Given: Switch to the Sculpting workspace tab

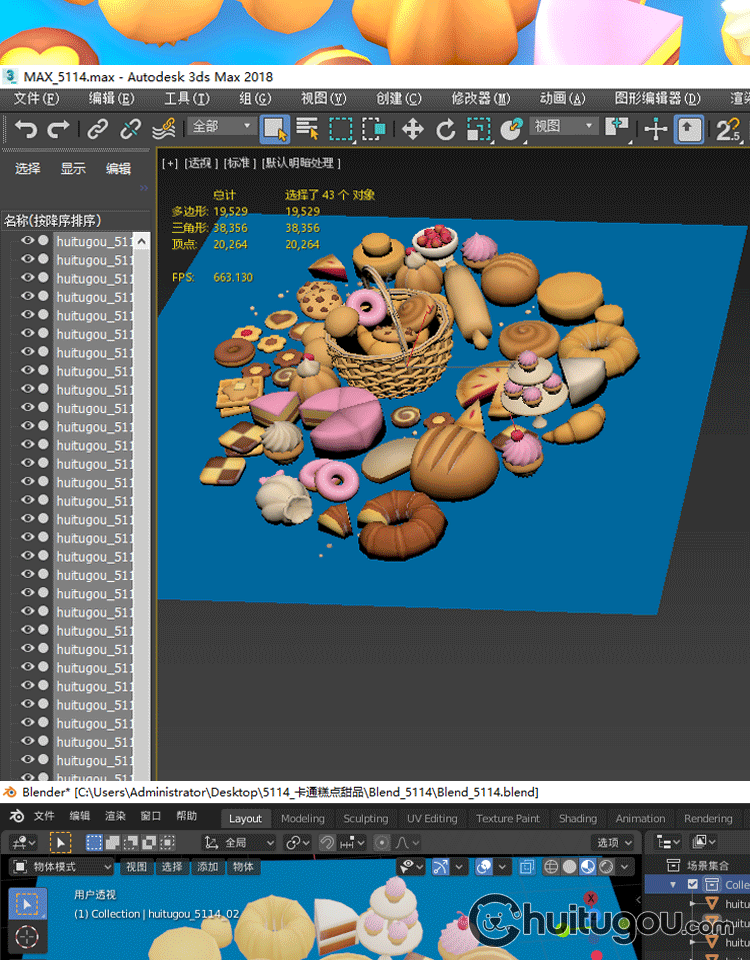Looking at the screenshot, I should coord(365,818).
